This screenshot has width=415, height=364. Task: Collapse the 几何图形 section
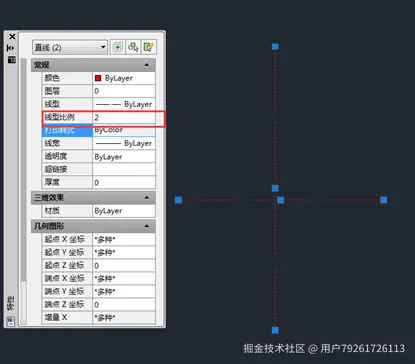pyautogui.click(x=147, y=226)
